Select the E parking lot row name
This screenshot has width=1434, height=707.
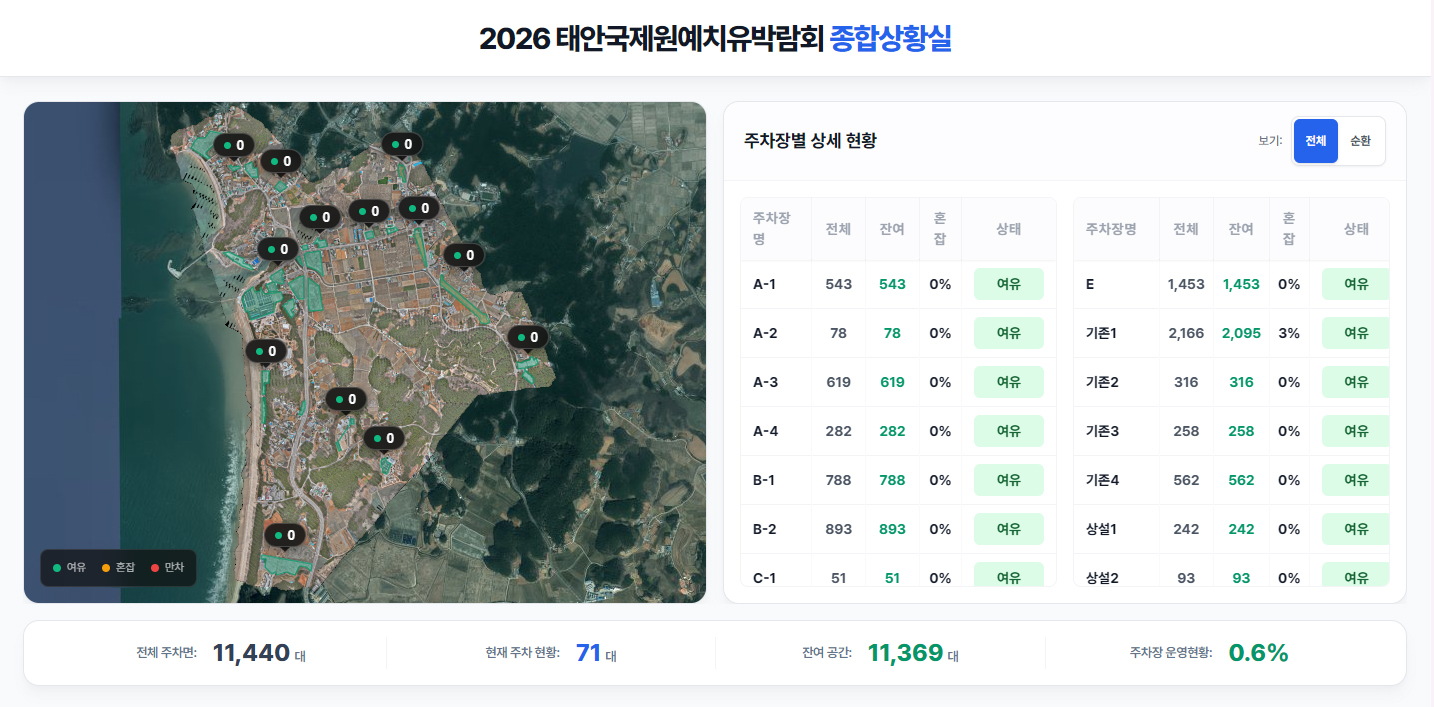1090,284
